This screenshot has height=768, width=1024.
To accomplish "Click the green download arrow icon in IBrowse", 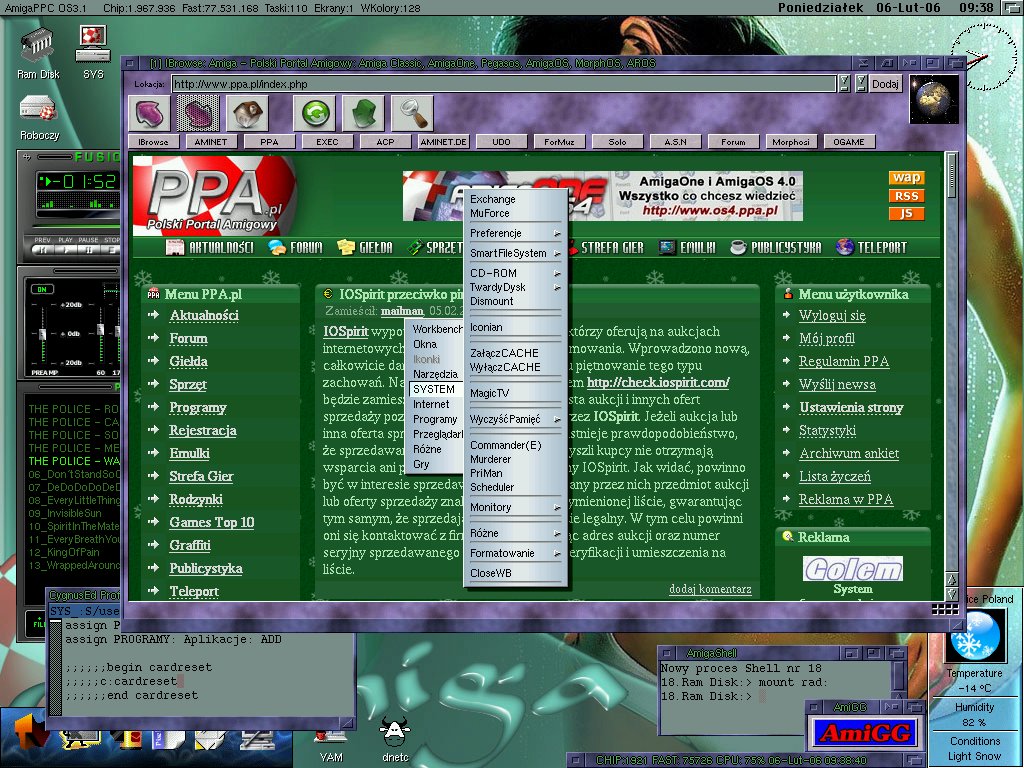I will point(364,113).
